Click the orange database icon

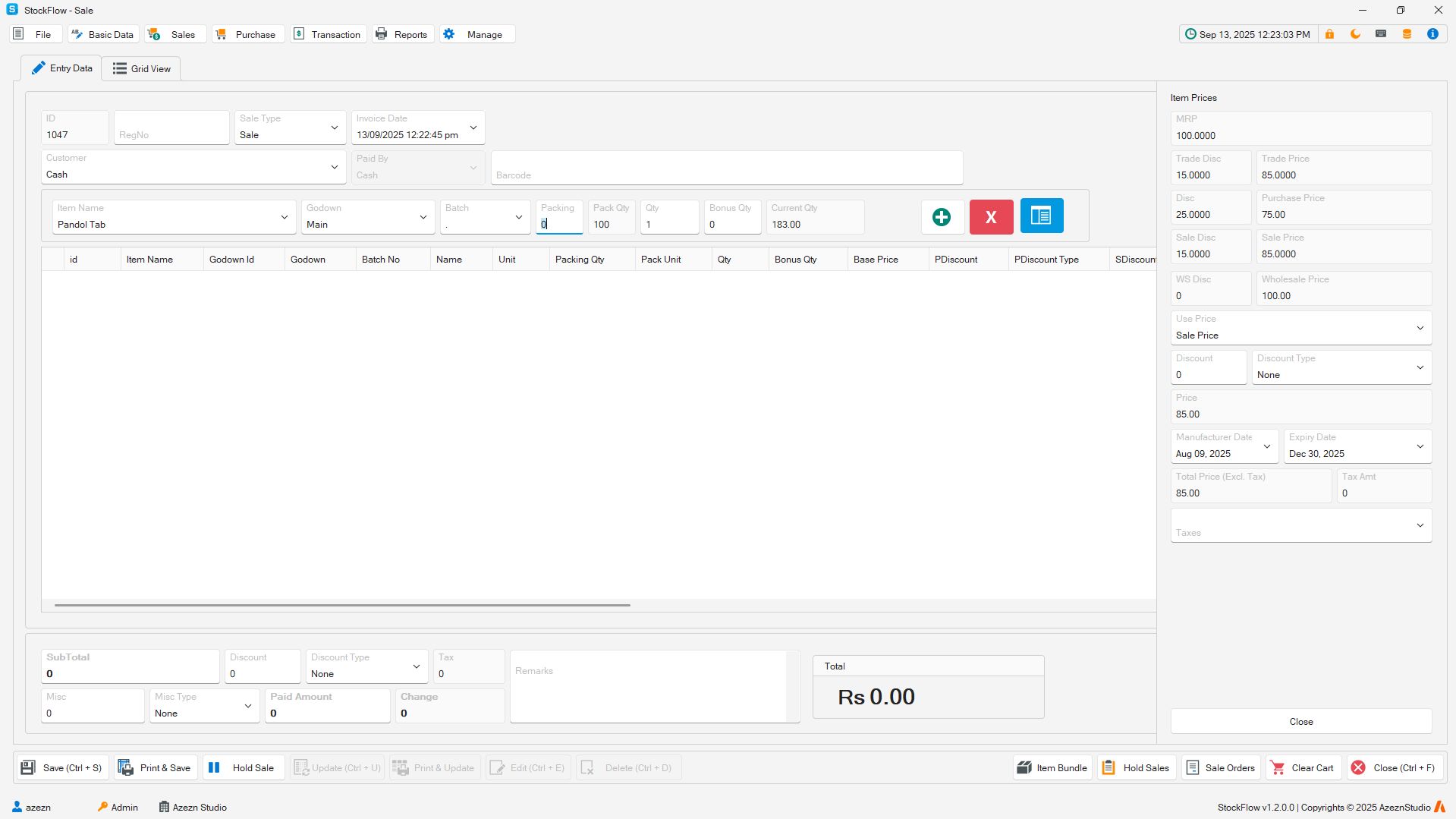click(x=1407, y=34)
